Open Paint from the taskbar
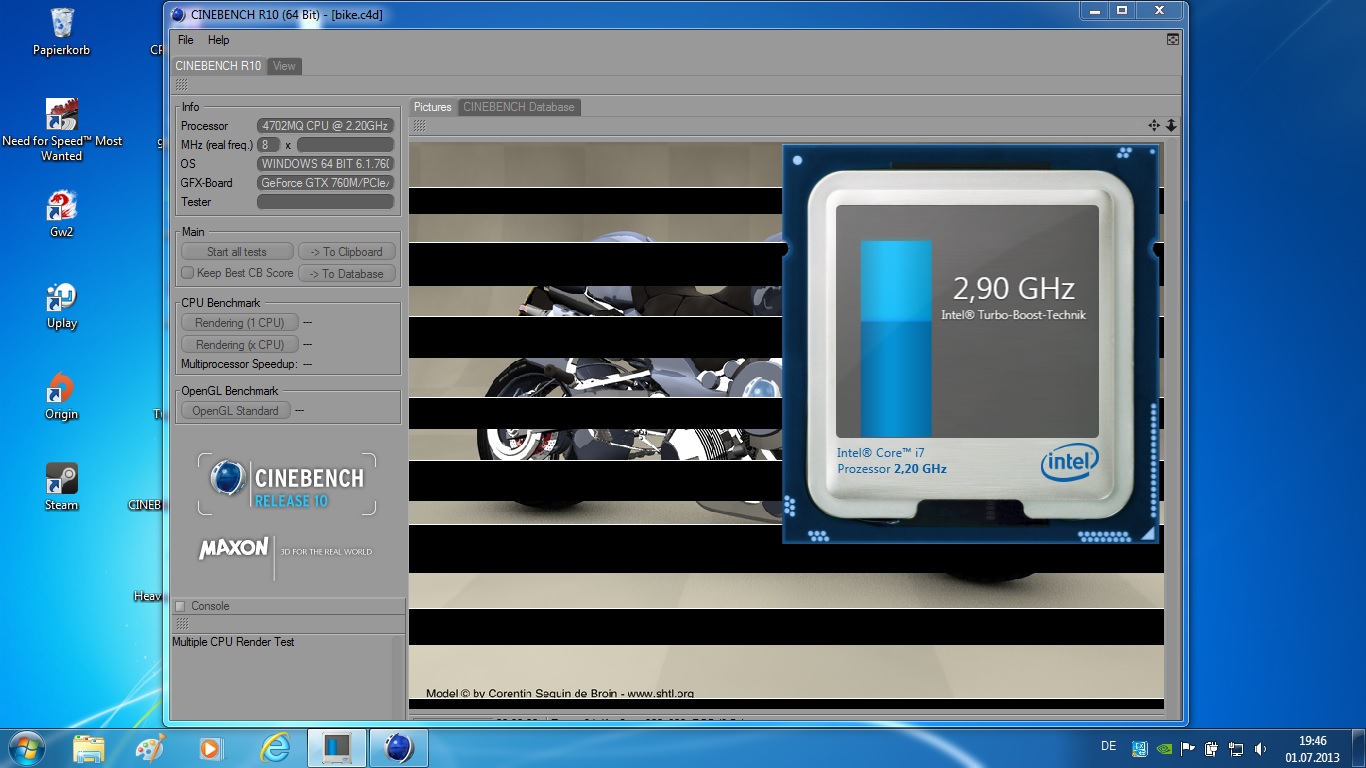Viewport: 1366px width, 768px height. click(150, 748)
